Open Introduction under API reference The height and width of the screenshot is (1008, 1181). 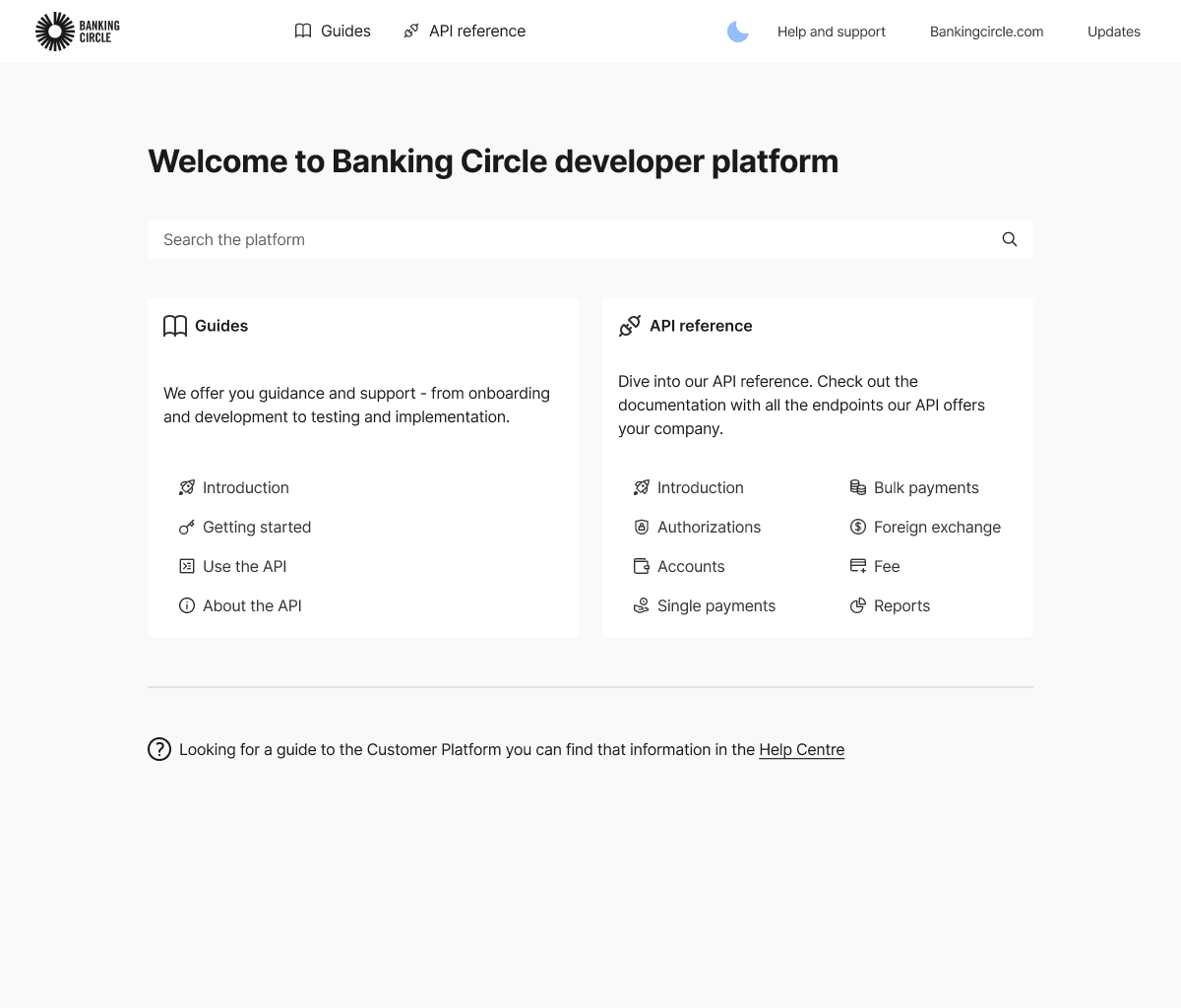coord(701,487)
